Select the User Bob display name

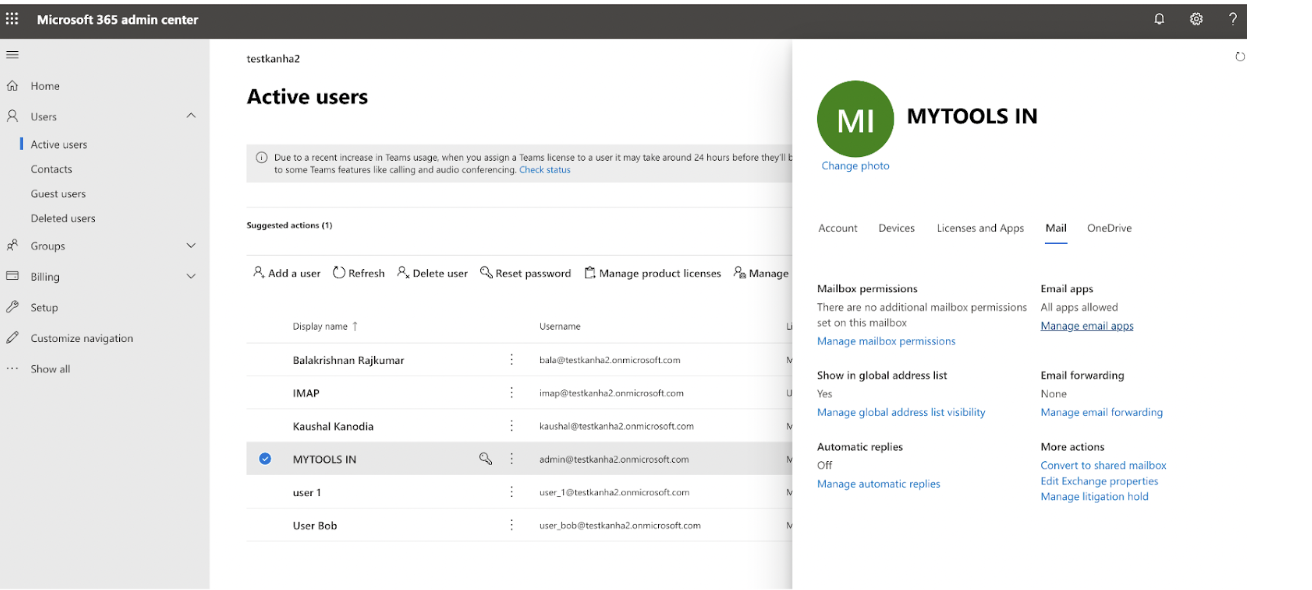click(x=315, y=525)
